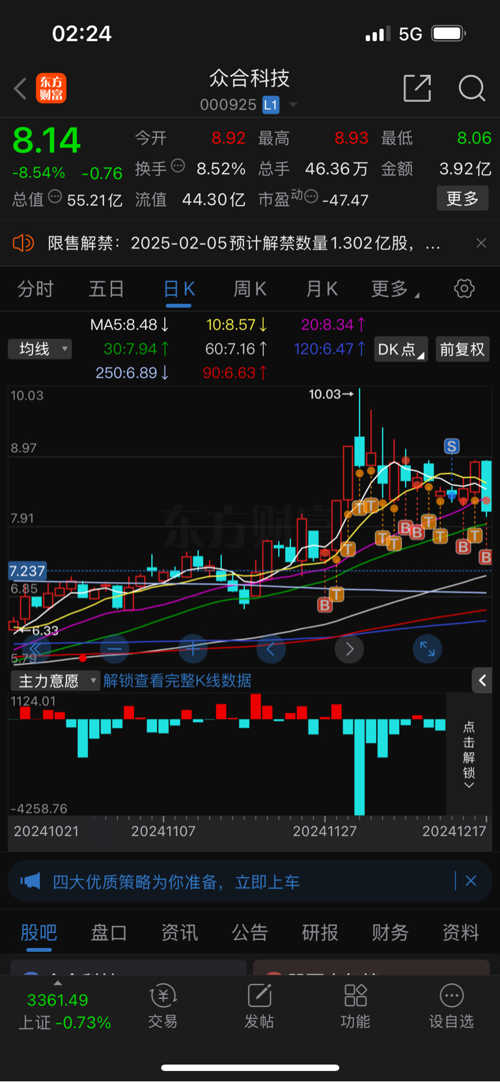Screen dimensions: 500x1082
Task: Select the 盘口 tab
Action: 109,933
